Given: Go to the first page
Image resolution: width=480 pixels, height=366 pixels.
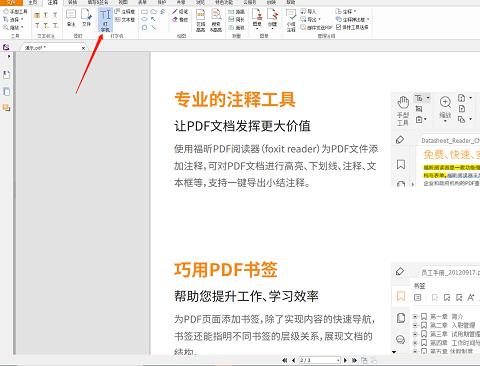Looking at the screenshot, I should click(285, 360).
